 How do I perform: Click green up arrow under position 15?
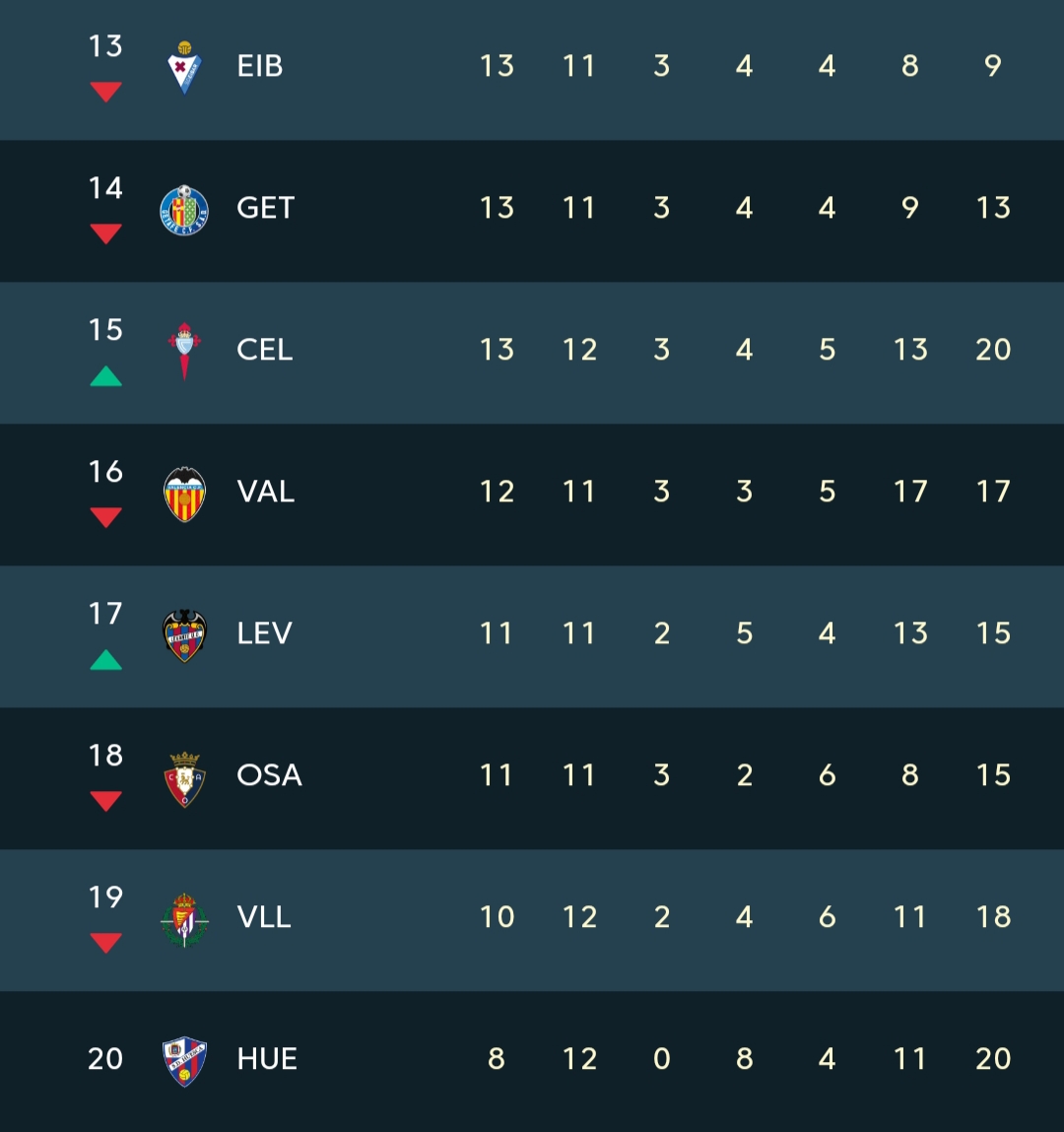click(105, 376)
